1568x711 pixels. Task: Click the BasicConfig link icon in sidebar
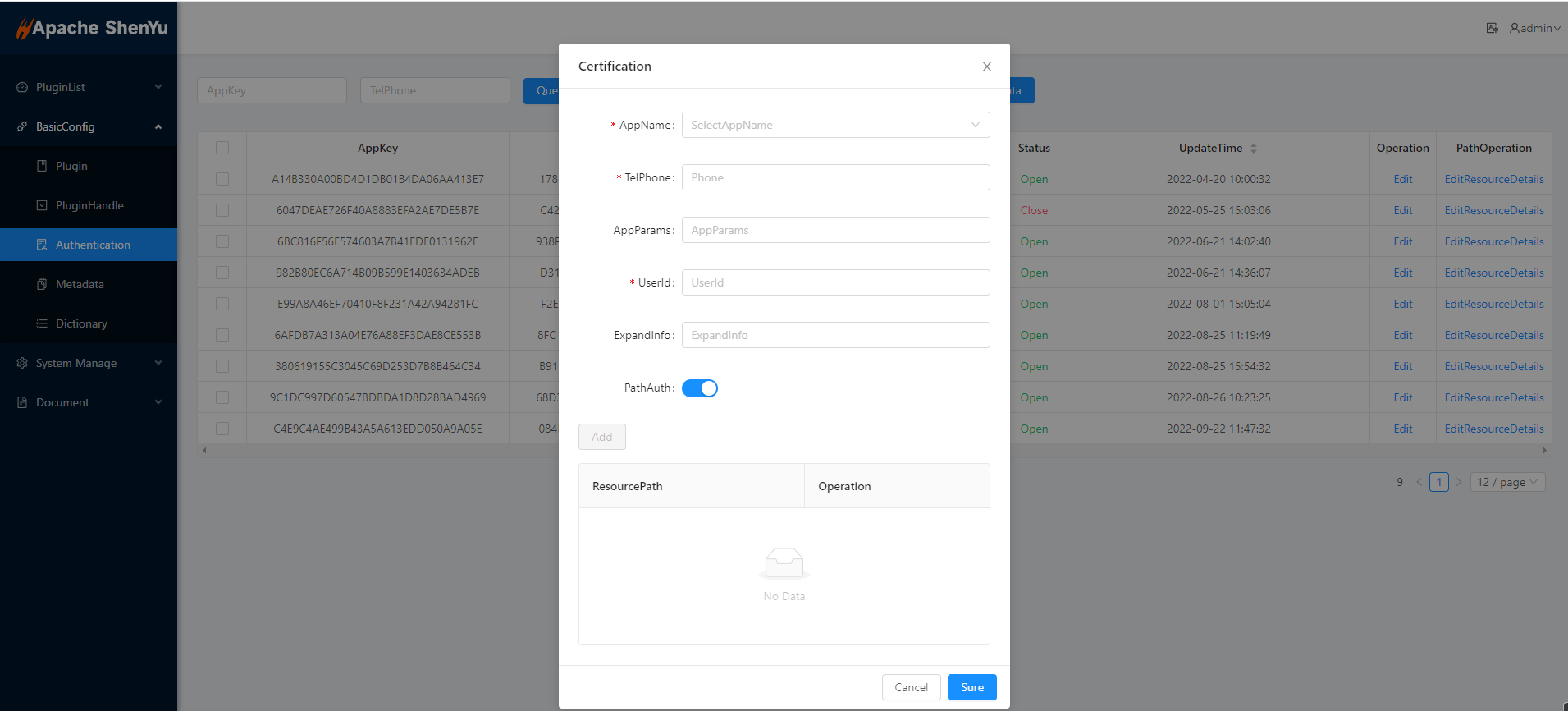pos(22,126)
